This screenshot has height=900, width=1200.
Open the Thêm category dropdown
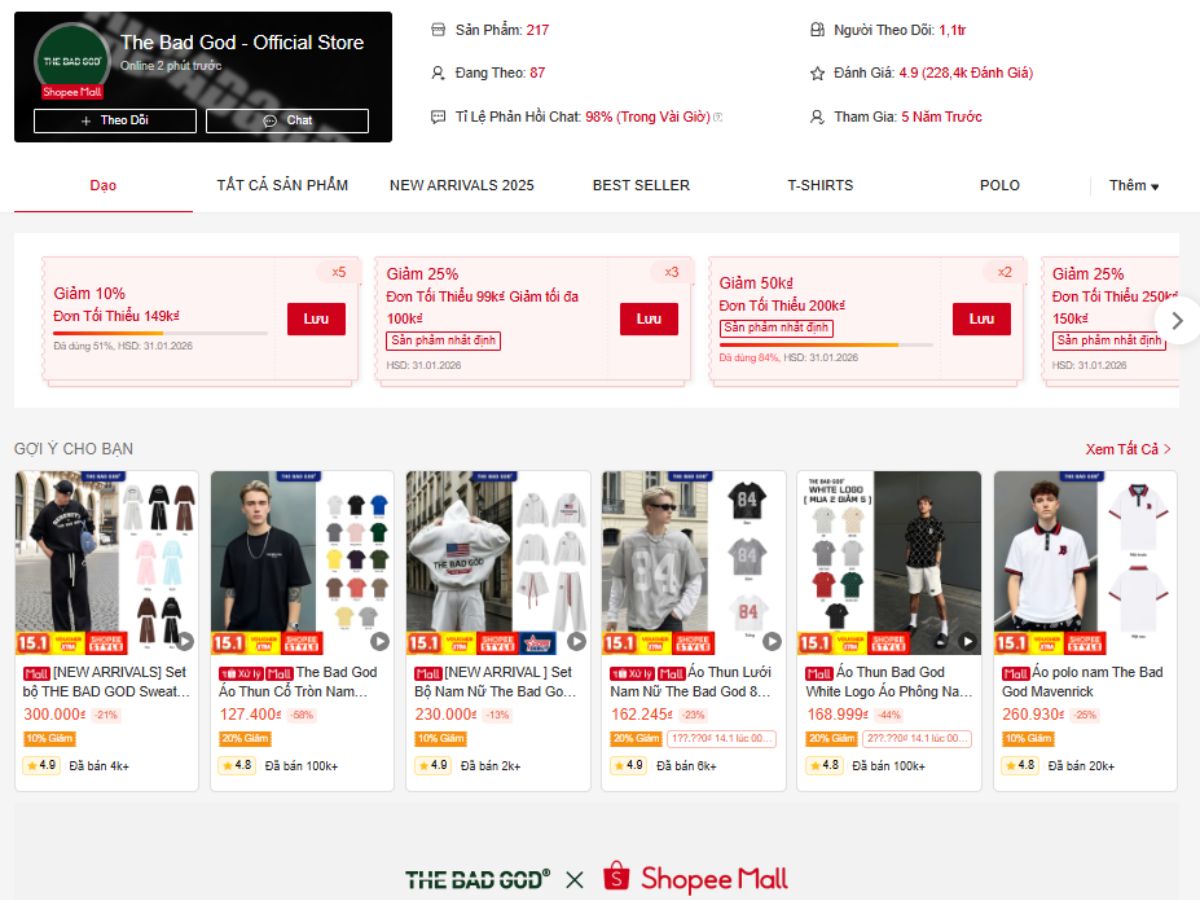coord(1134,185)
